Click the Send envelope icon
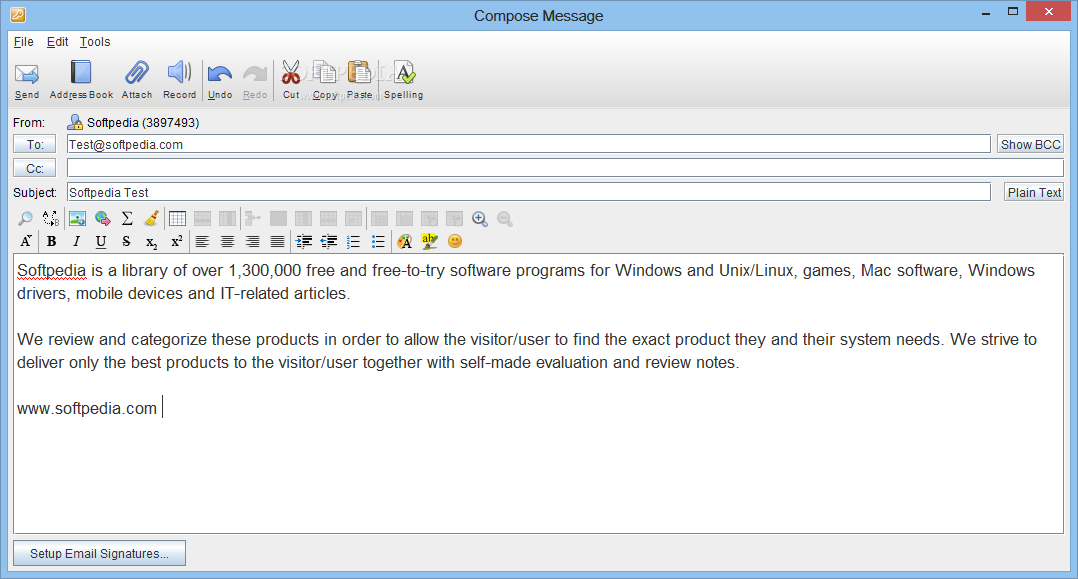This screenshot has width=1078, height=579. point(27,80)
